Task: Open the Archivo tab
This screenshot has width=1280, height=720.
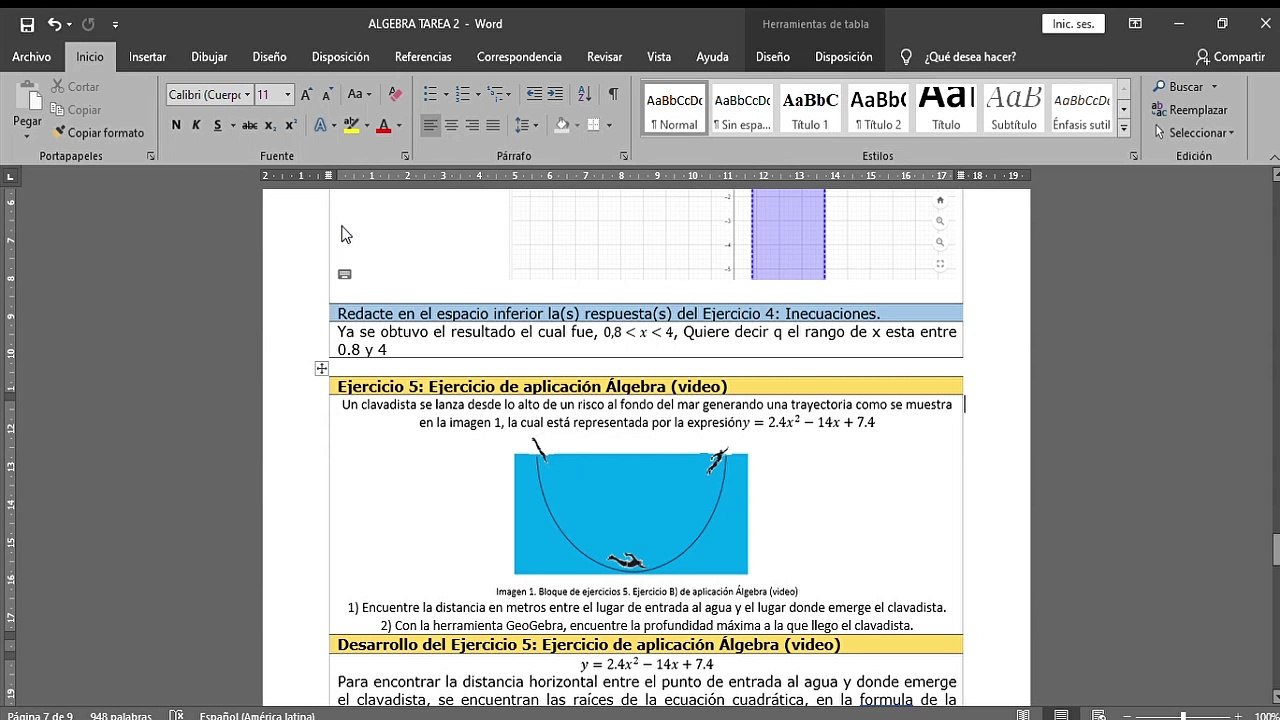Action: click(x=32, y=57)
